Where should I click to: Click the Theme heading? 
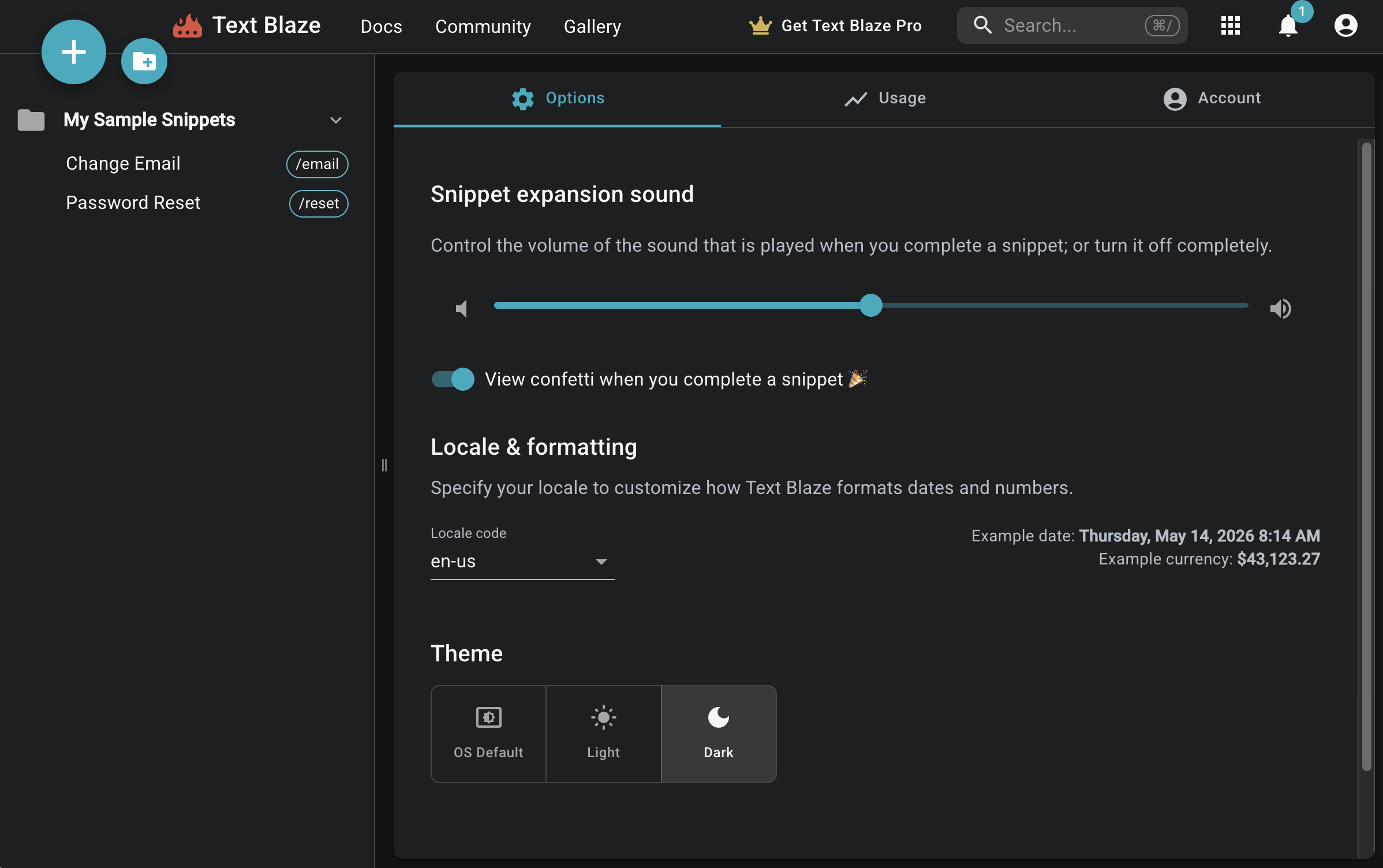coord(466,654)
